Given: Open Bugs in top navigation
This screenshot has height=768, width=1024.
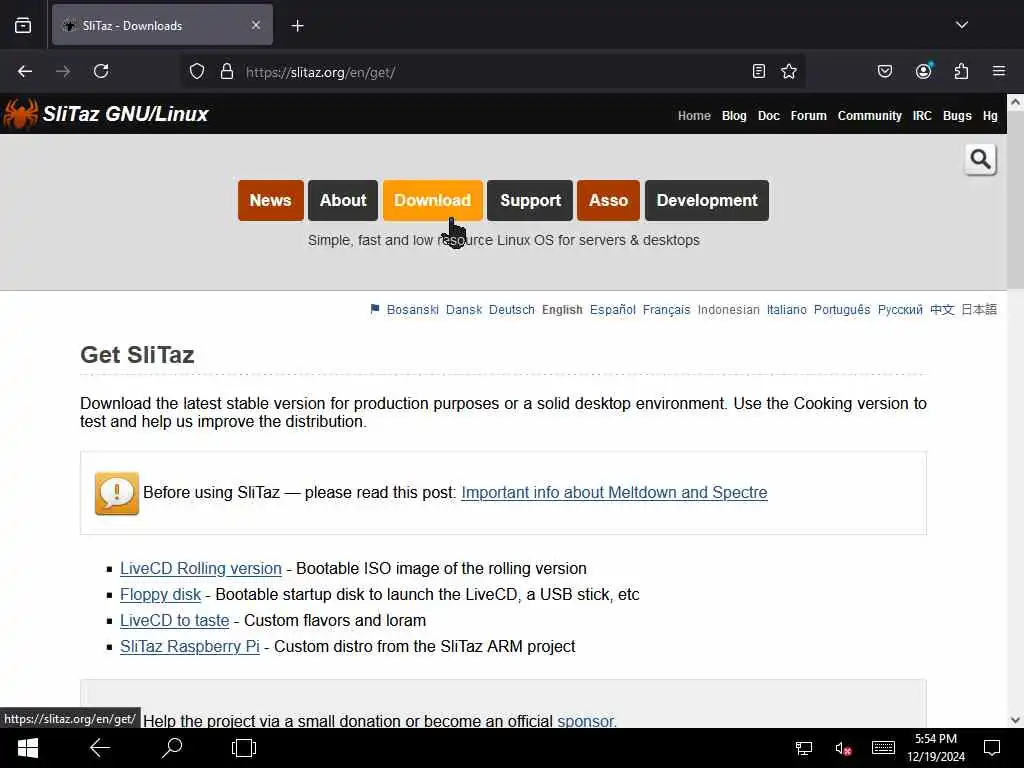Looking at the screenshot, I should [957, 116].
